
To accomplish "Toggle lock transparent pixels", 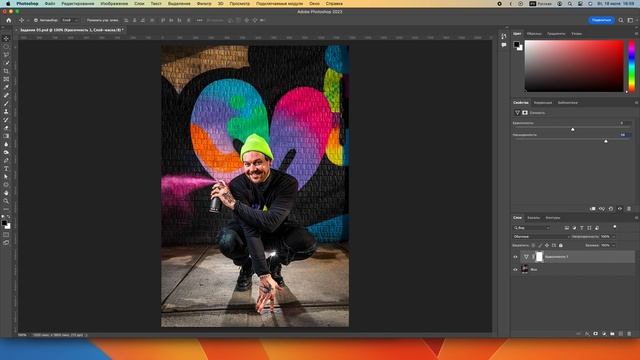I will 533,245.
